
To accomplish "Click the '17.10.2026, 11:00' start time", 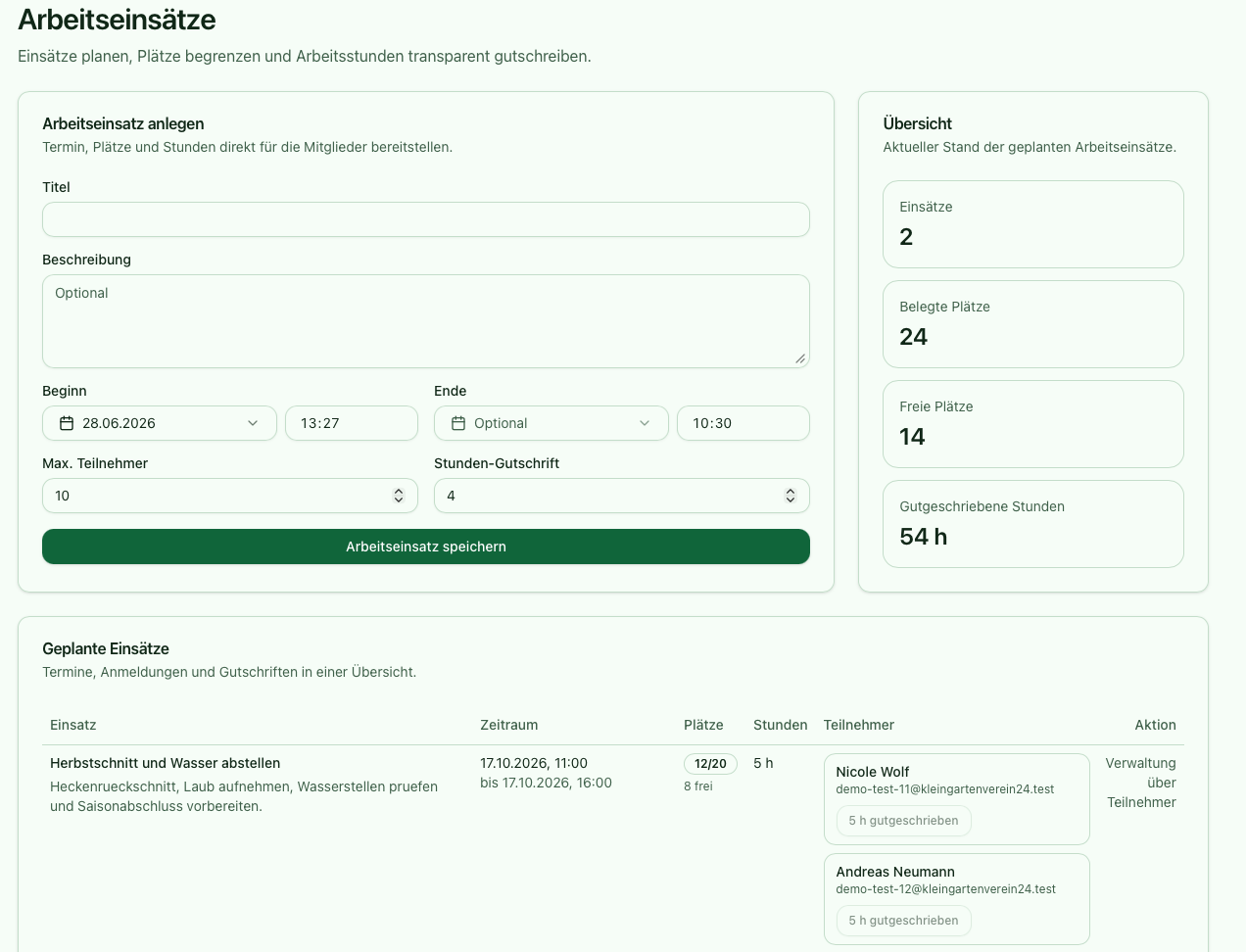I will (534, 763).
